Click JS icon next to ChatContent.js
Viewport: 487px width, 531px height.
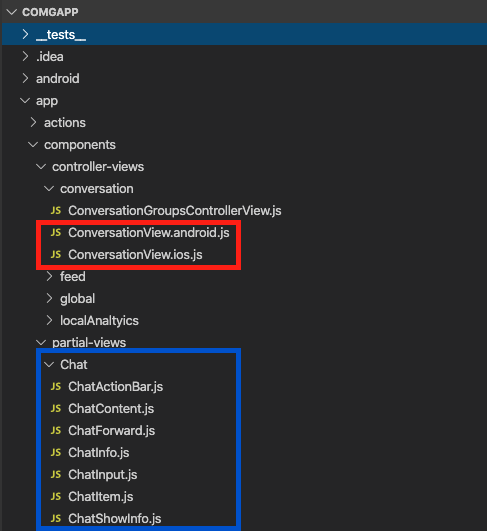coord(56,409)
